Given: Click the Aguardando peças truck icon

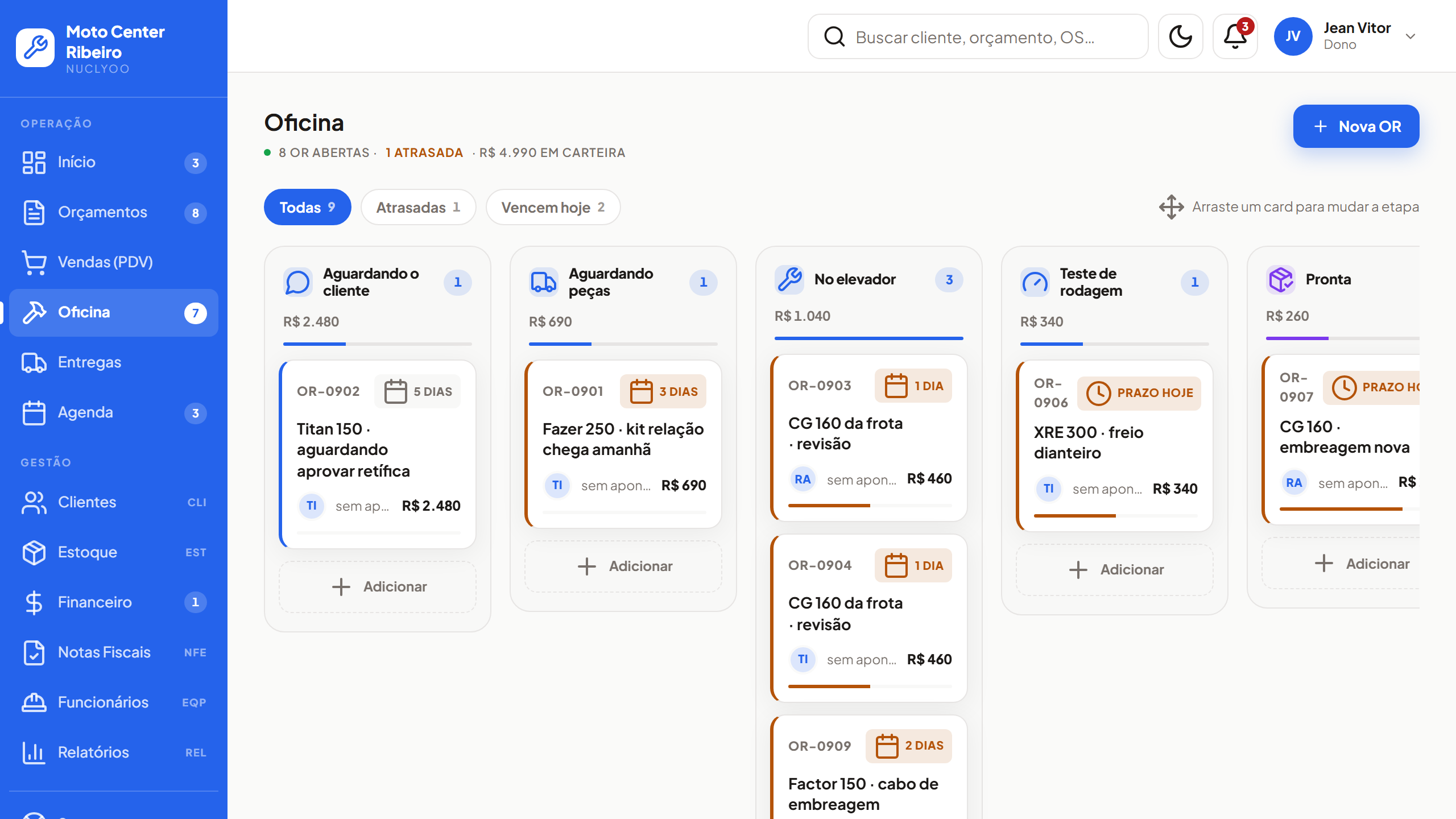Looking at the screenshot, I should coord(544,282).
